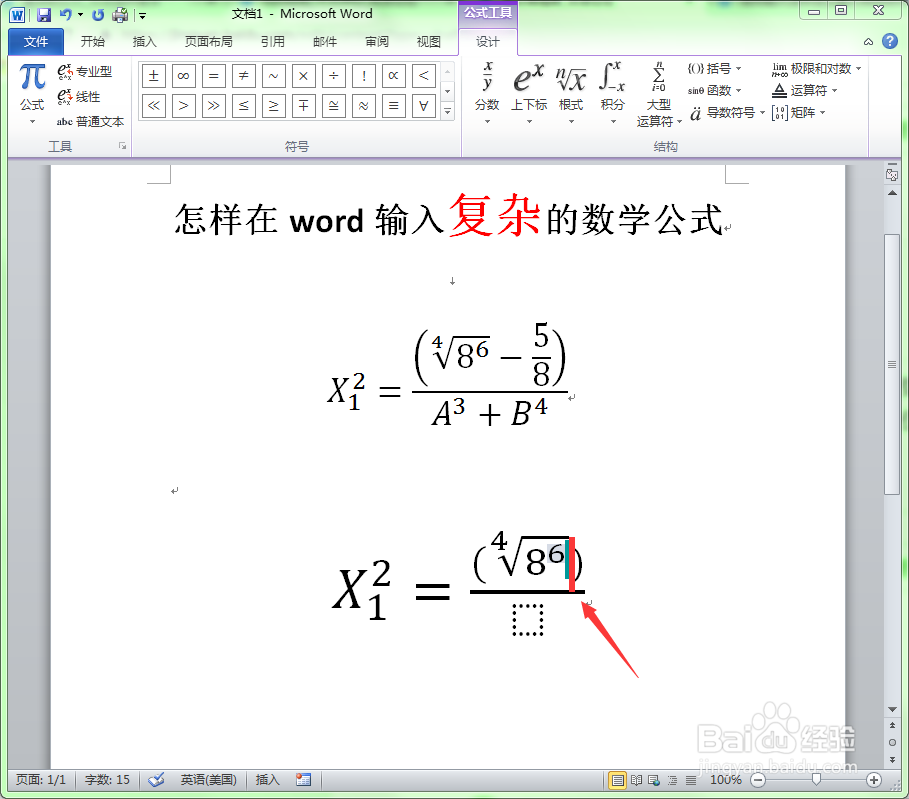Open the 引用 References tab
The image size is (909, 799).
point(272,41)
